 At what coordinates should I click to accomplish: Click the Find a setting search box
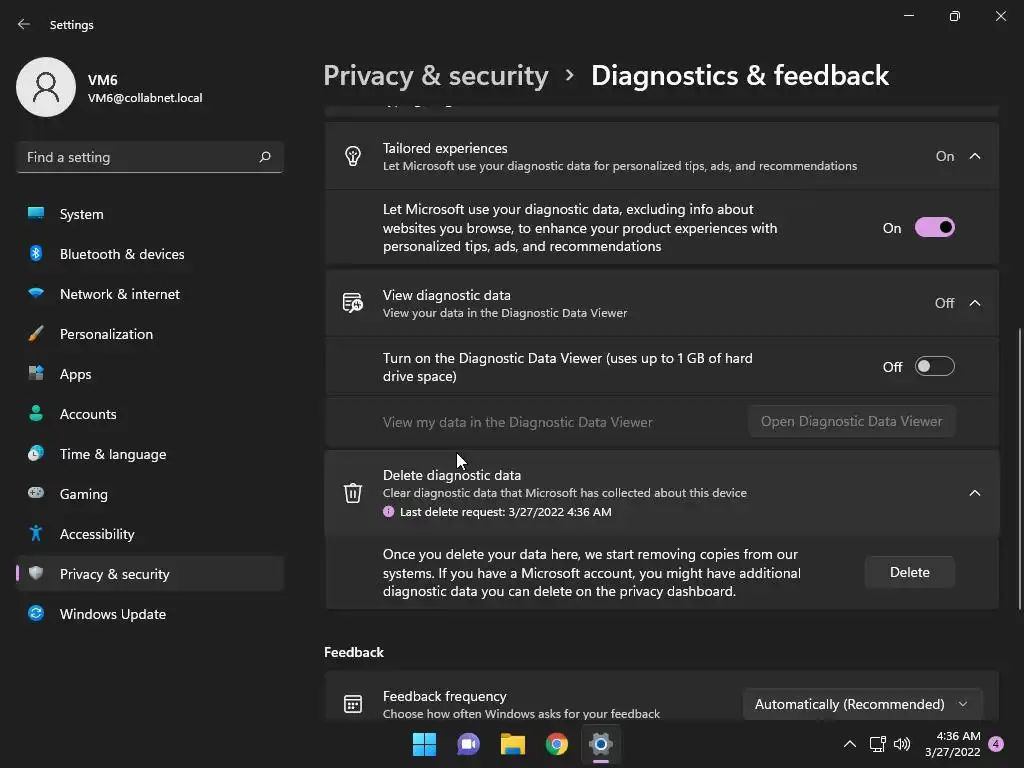[138, 157]
